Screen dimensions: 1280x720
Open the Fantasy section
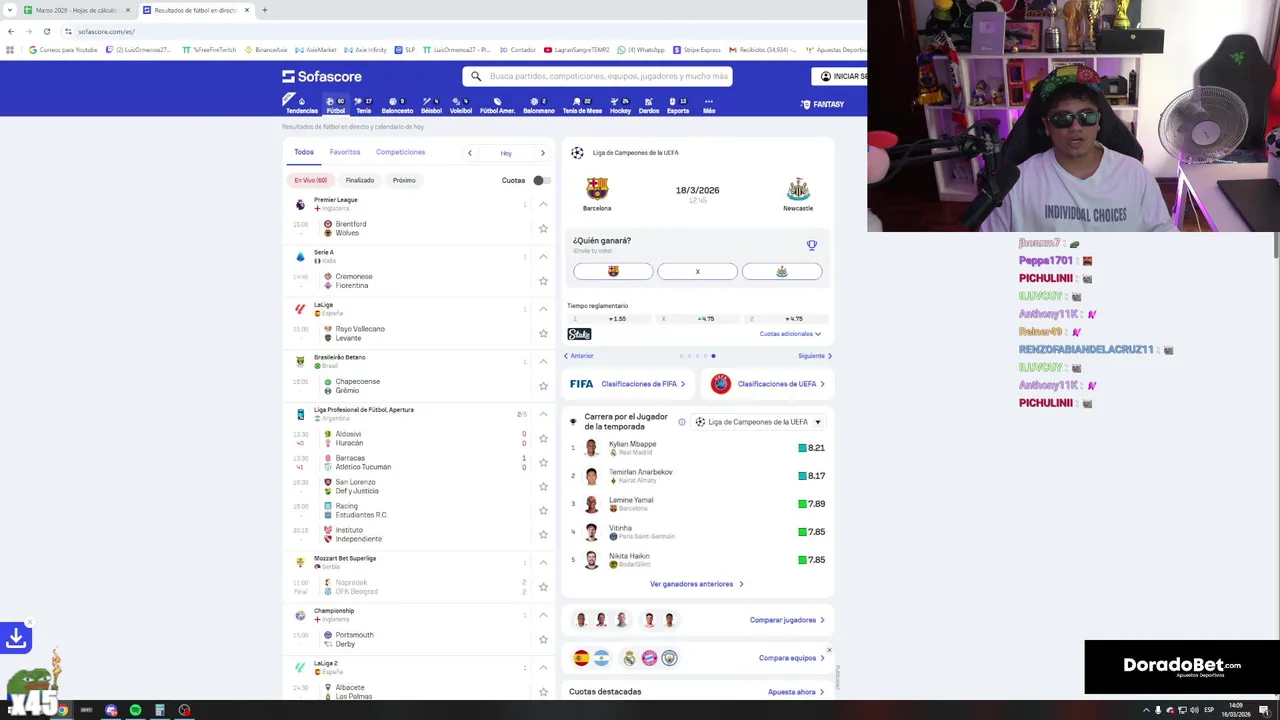click(x=822, y=104)
